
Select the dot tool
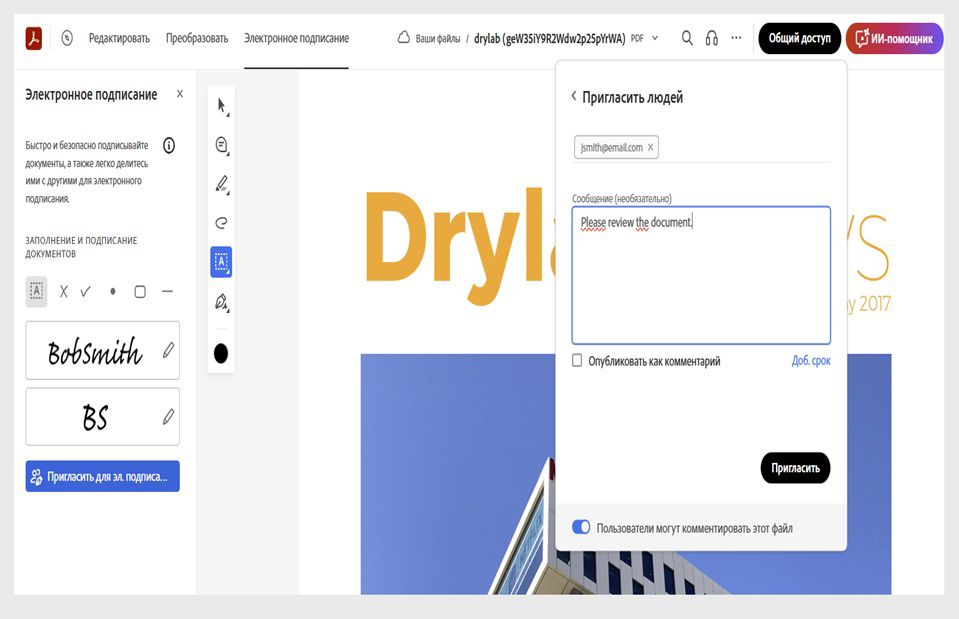(113, 291)
